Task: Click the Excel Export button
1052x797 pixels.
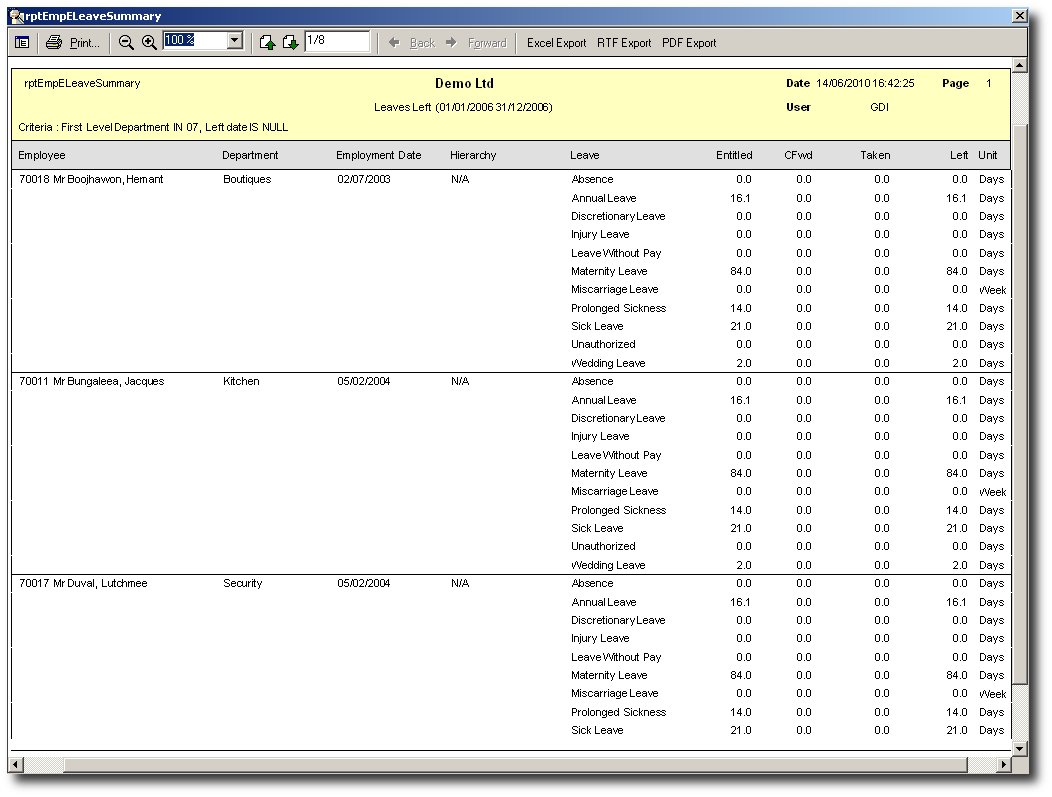Action: [556, 43]
